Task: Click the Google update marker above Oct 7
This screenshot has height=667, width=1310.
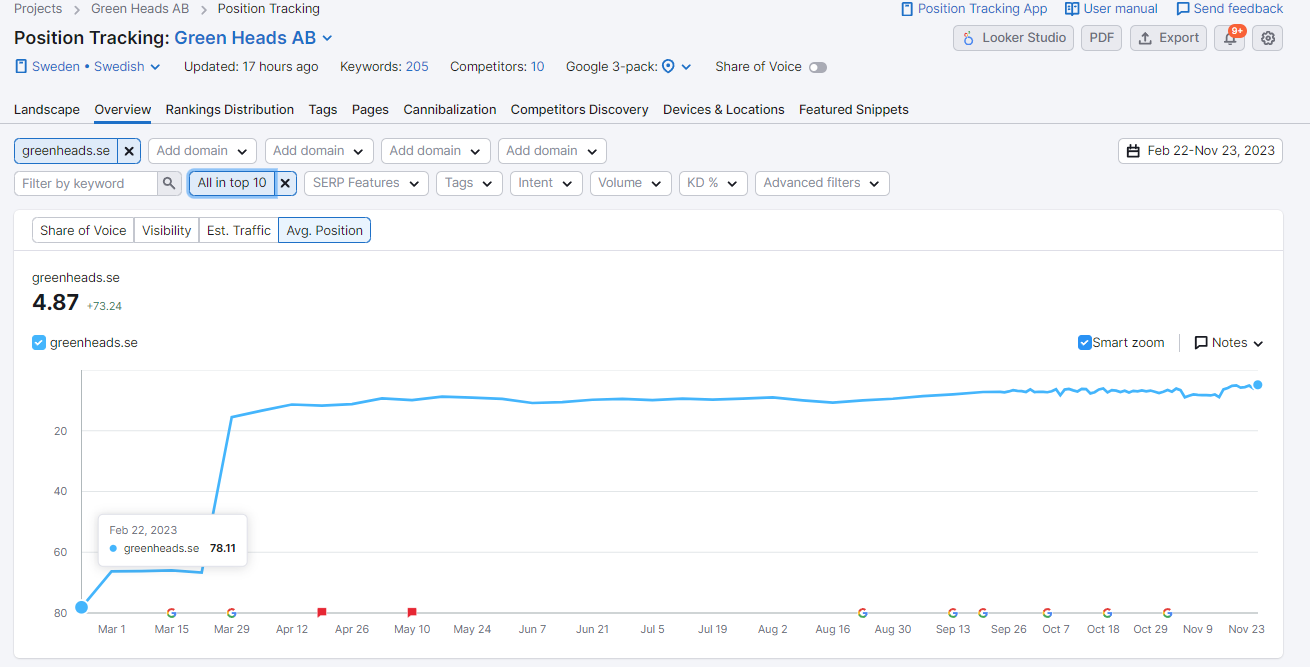Action: click(1047, 613)
